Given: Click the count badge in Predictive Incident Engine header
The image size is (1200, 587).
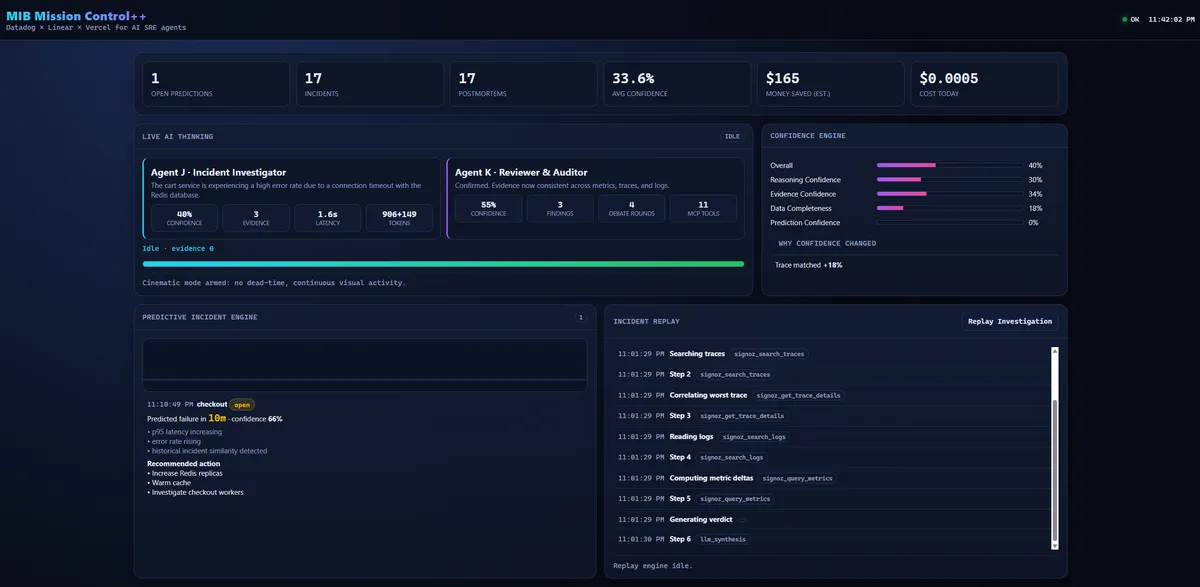Looking at the screenshot, I should tap(580, 317).
